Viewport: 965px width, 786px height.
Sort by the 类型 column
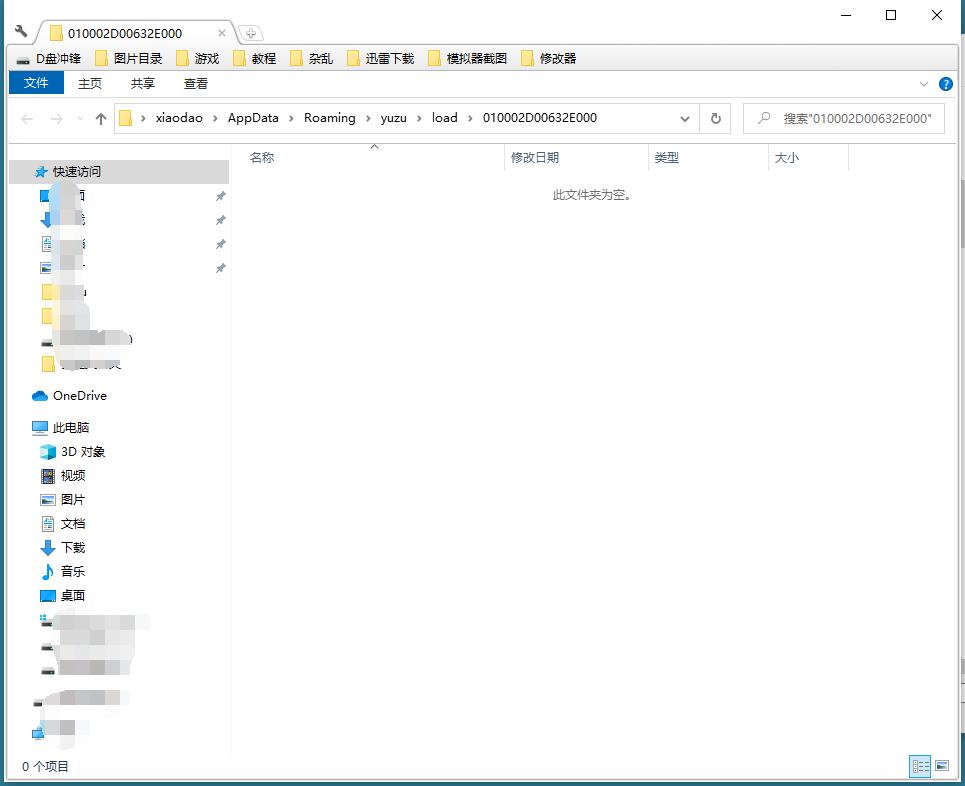coord(667,158)
